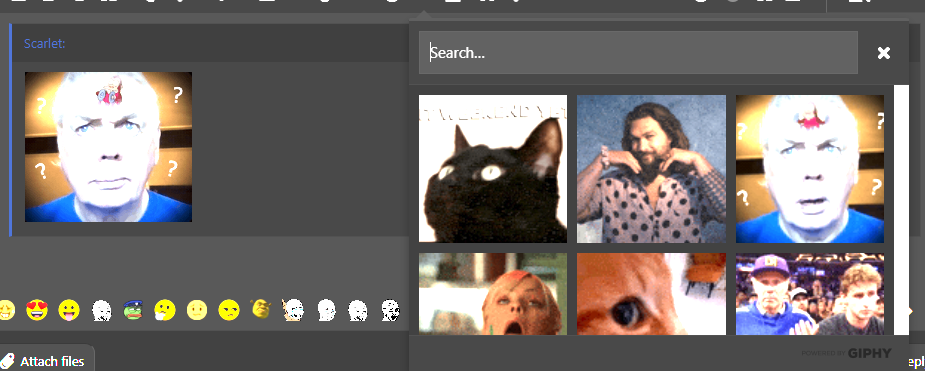925x371 pixels.
Task: Choose the basketball crowd fans GIF
Action: click(810, 294)
